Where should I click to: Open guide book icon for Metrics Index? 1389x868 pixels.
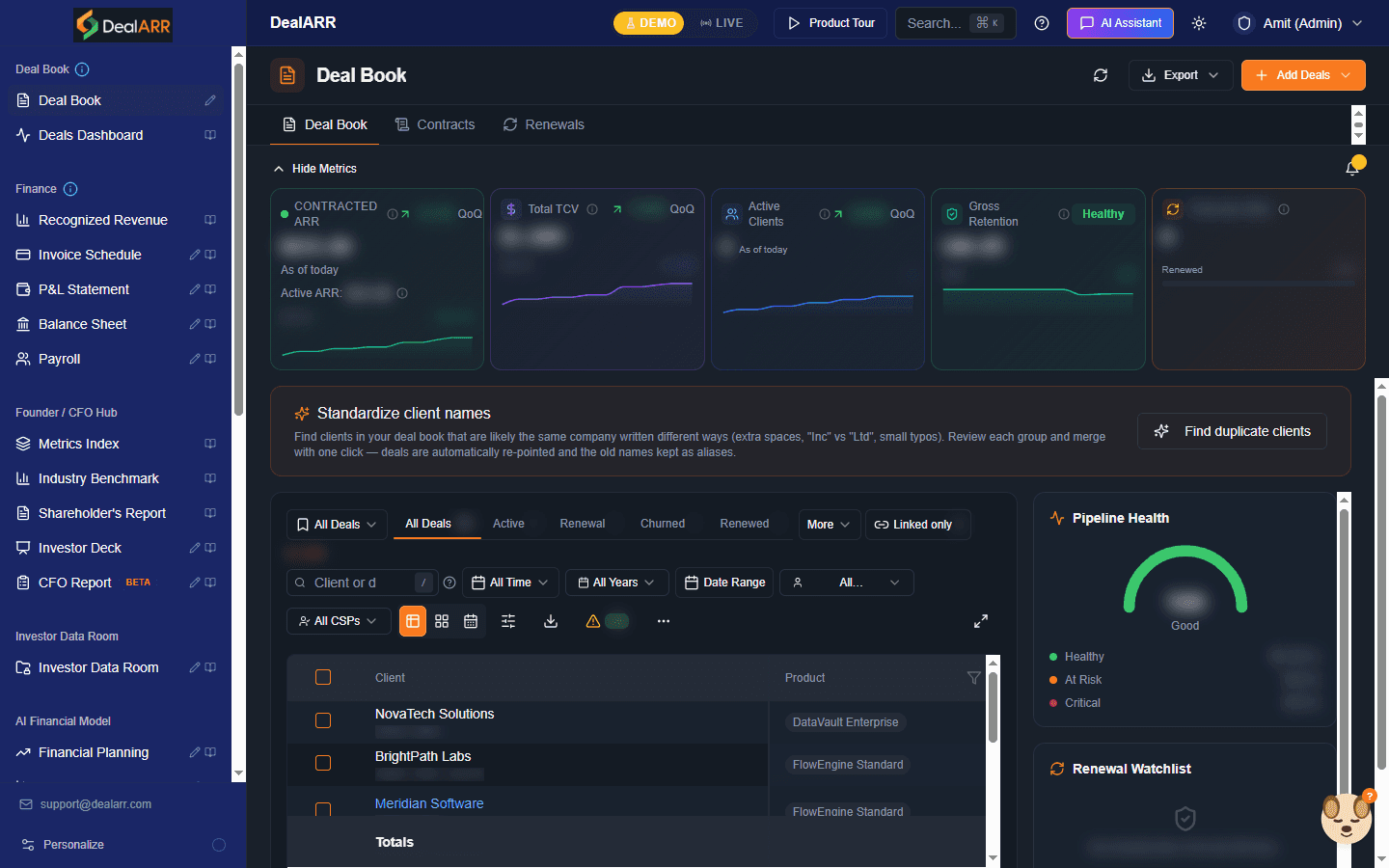tap(210, 444)
